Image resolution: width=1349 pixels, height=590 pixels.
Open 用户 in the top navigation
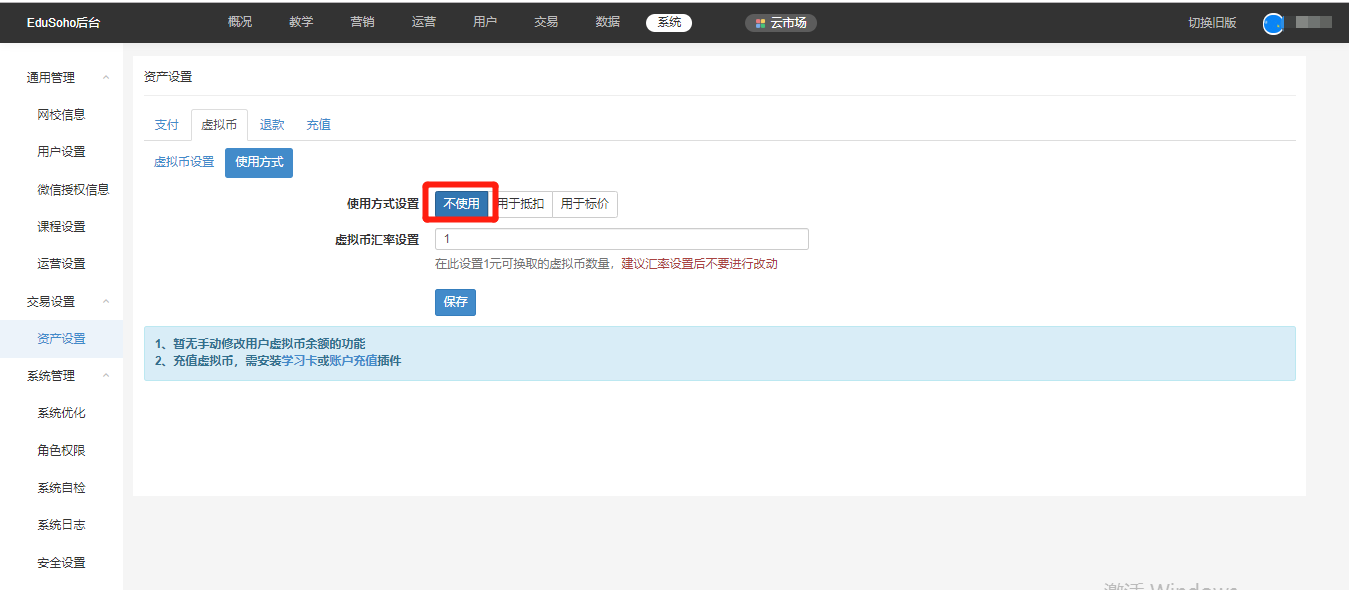485,22
